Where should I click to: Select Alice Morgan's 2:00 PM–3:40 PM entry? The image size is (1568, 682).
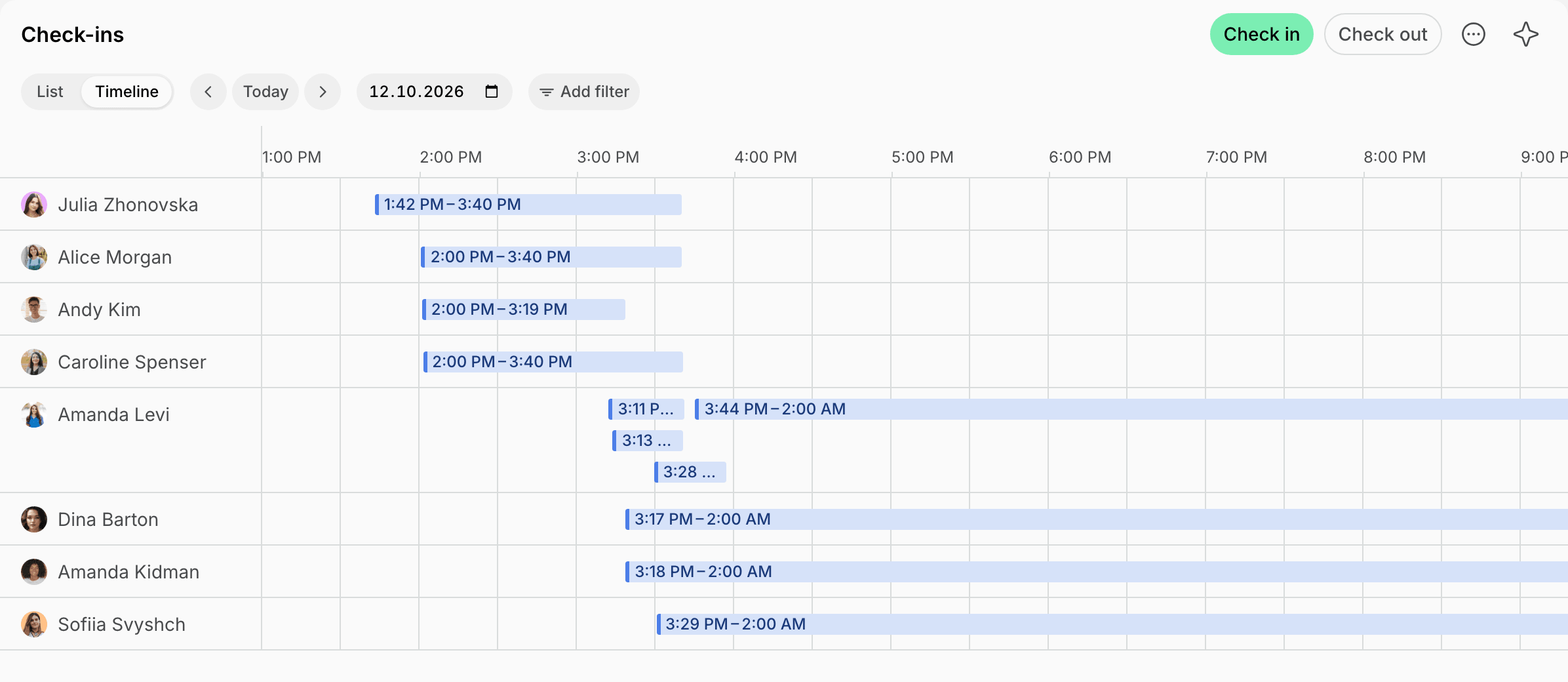click(x=551, y=257)
